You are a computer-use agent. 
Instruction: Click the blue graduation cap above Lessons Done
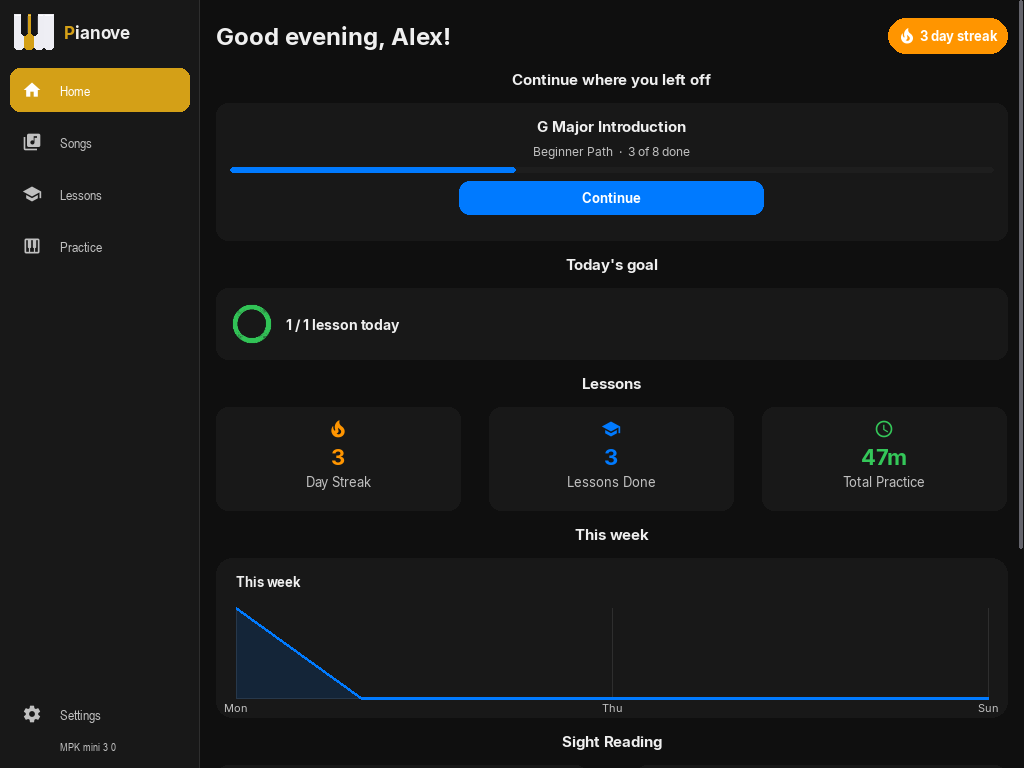tap(611, 429)
